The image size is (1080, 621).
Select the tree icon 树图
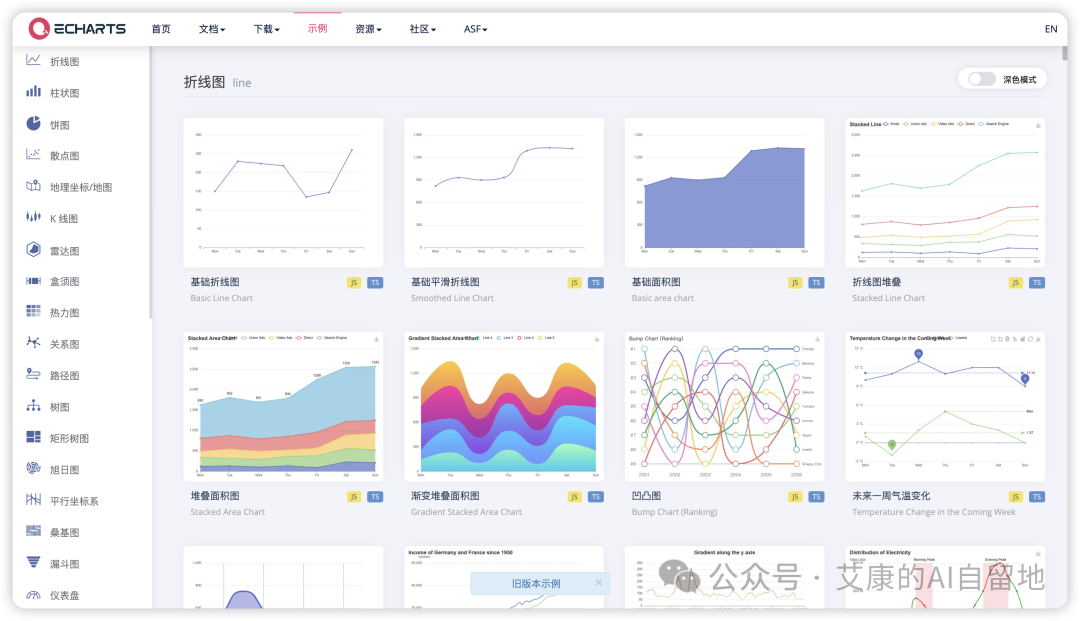33,406
